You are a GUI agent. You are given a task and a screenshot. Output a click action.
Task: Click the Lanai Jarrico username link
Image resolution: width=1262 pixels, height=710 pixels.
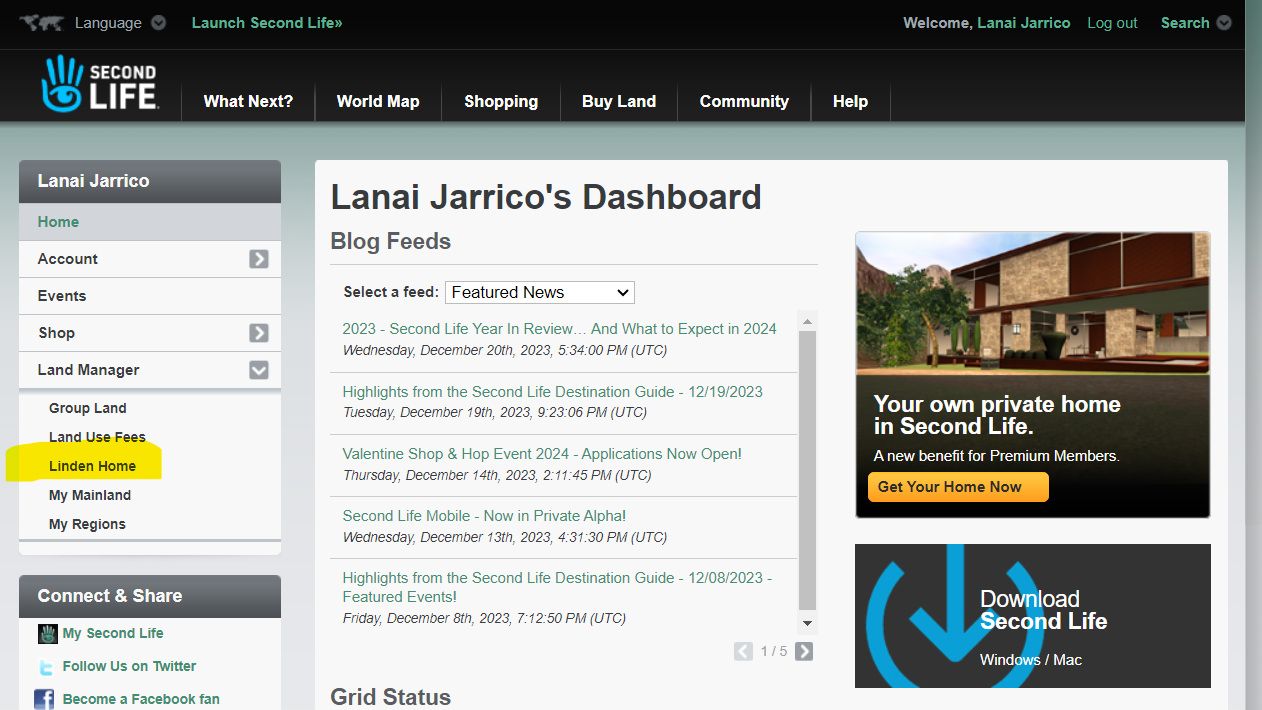coord(1023,22)
